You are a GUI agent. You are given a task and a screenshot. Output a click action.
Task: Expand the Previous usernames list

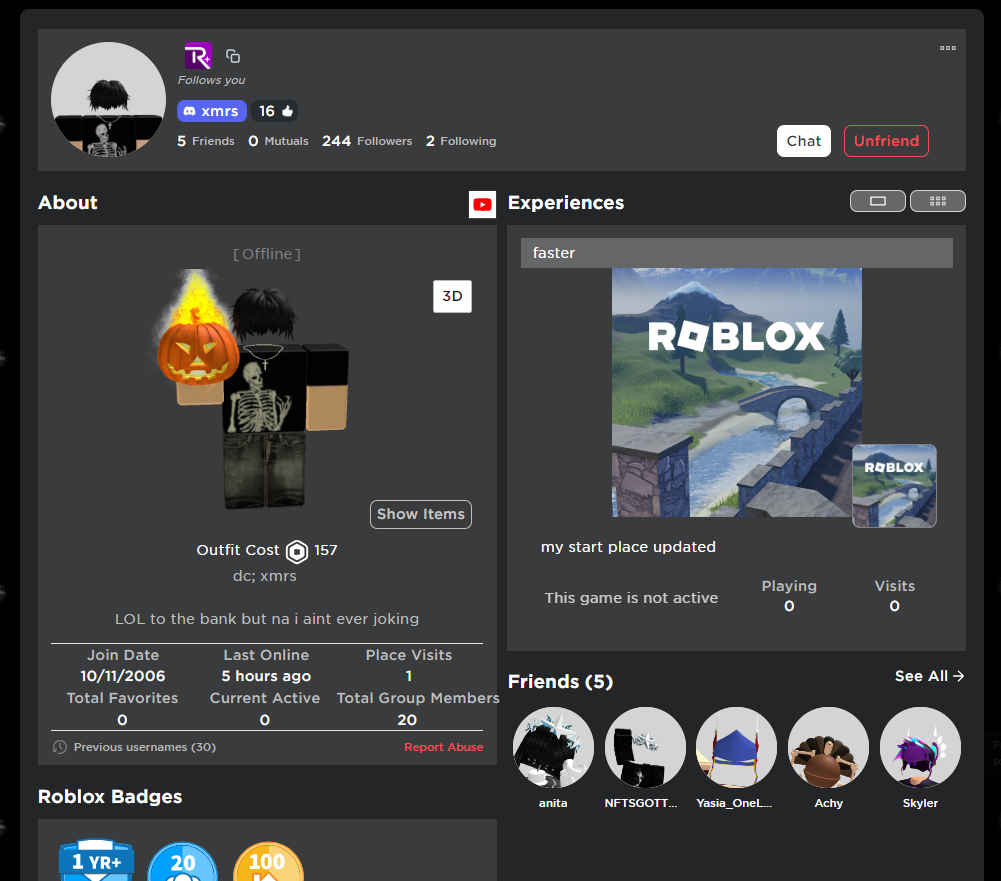144,746
